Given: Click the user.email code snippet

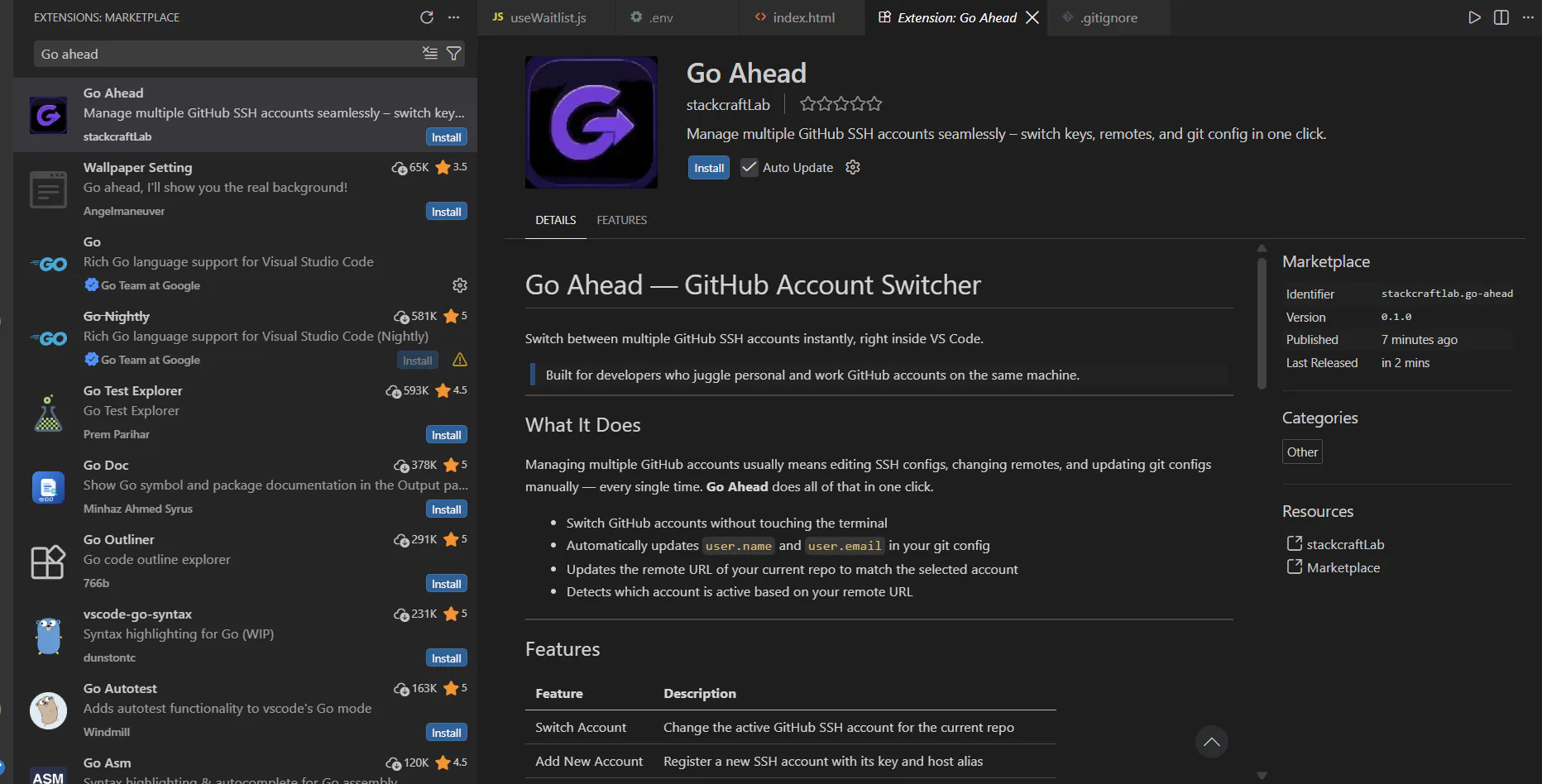Looking at the screenshot, I should [x=845, y=546].
